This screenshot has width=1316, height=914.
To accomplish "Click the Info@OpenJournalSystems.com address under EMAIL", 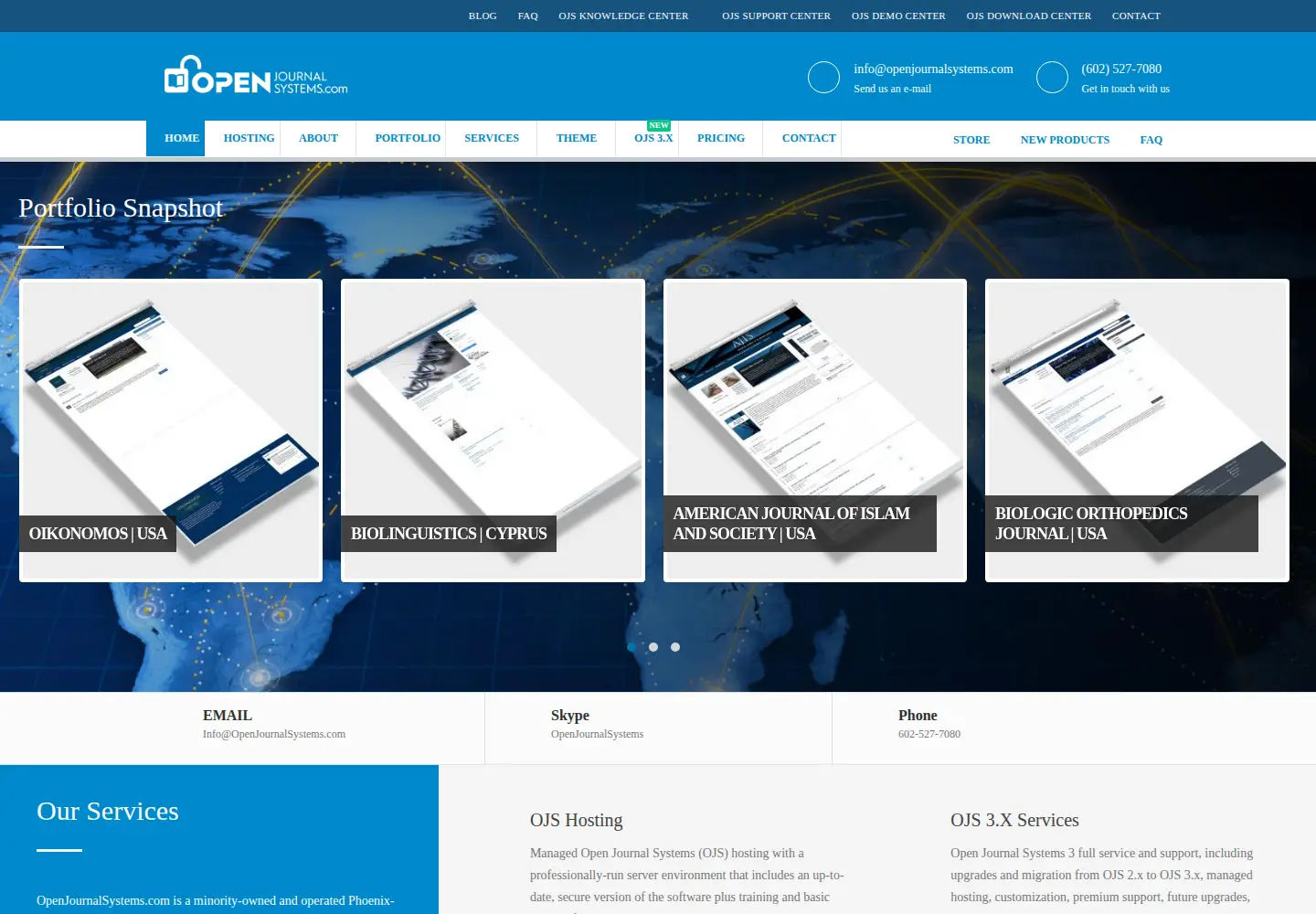I will coord(274,734).
